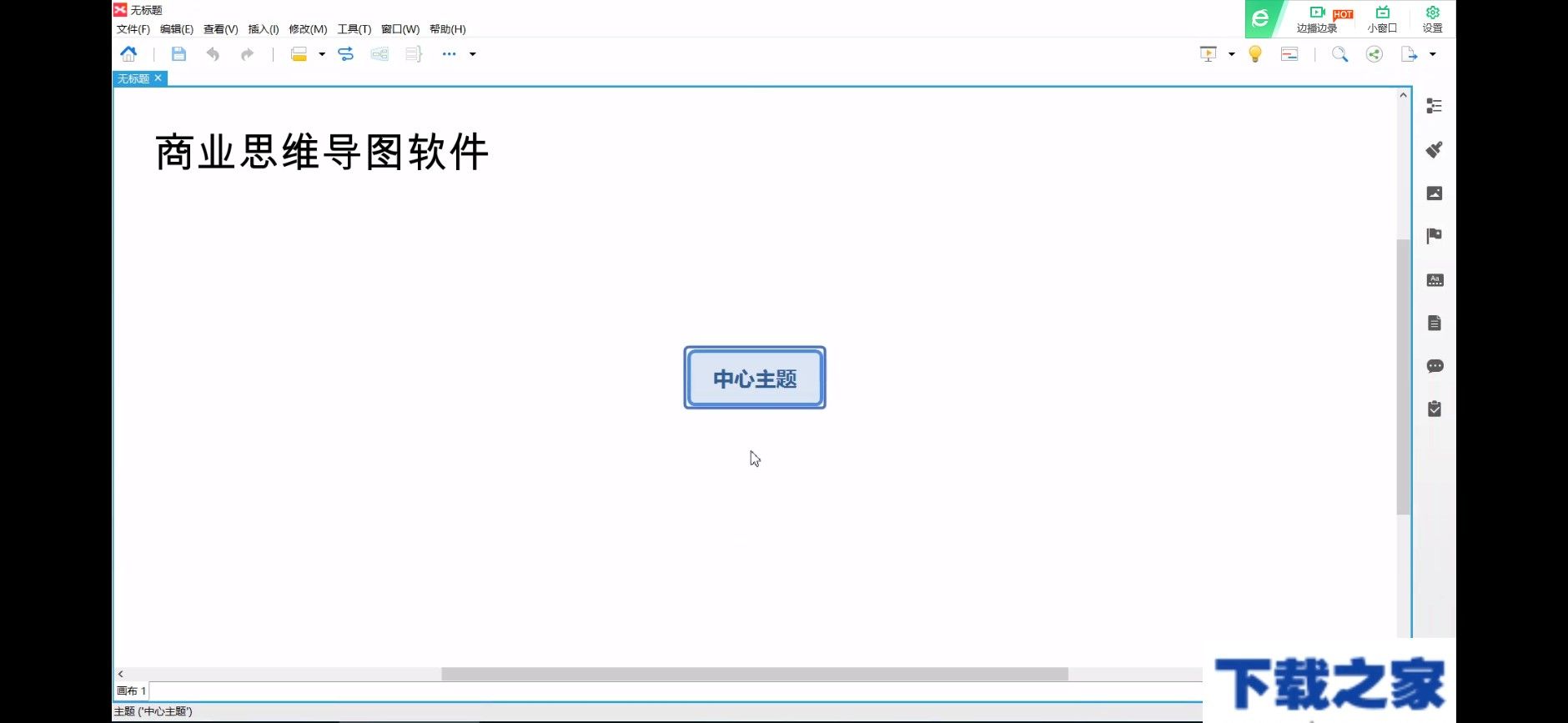Redo the last action

(x=247, y=54)
